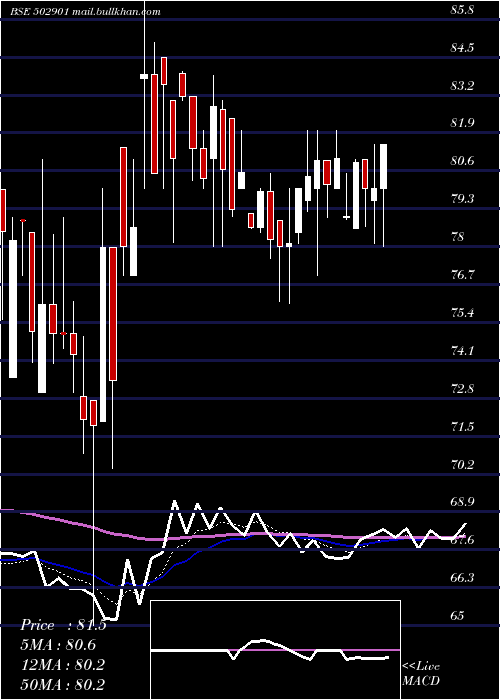The width and height of the screenshot is (500, 700).
Task: Click the 84.5 price axis label
Action: coord(462,48)
